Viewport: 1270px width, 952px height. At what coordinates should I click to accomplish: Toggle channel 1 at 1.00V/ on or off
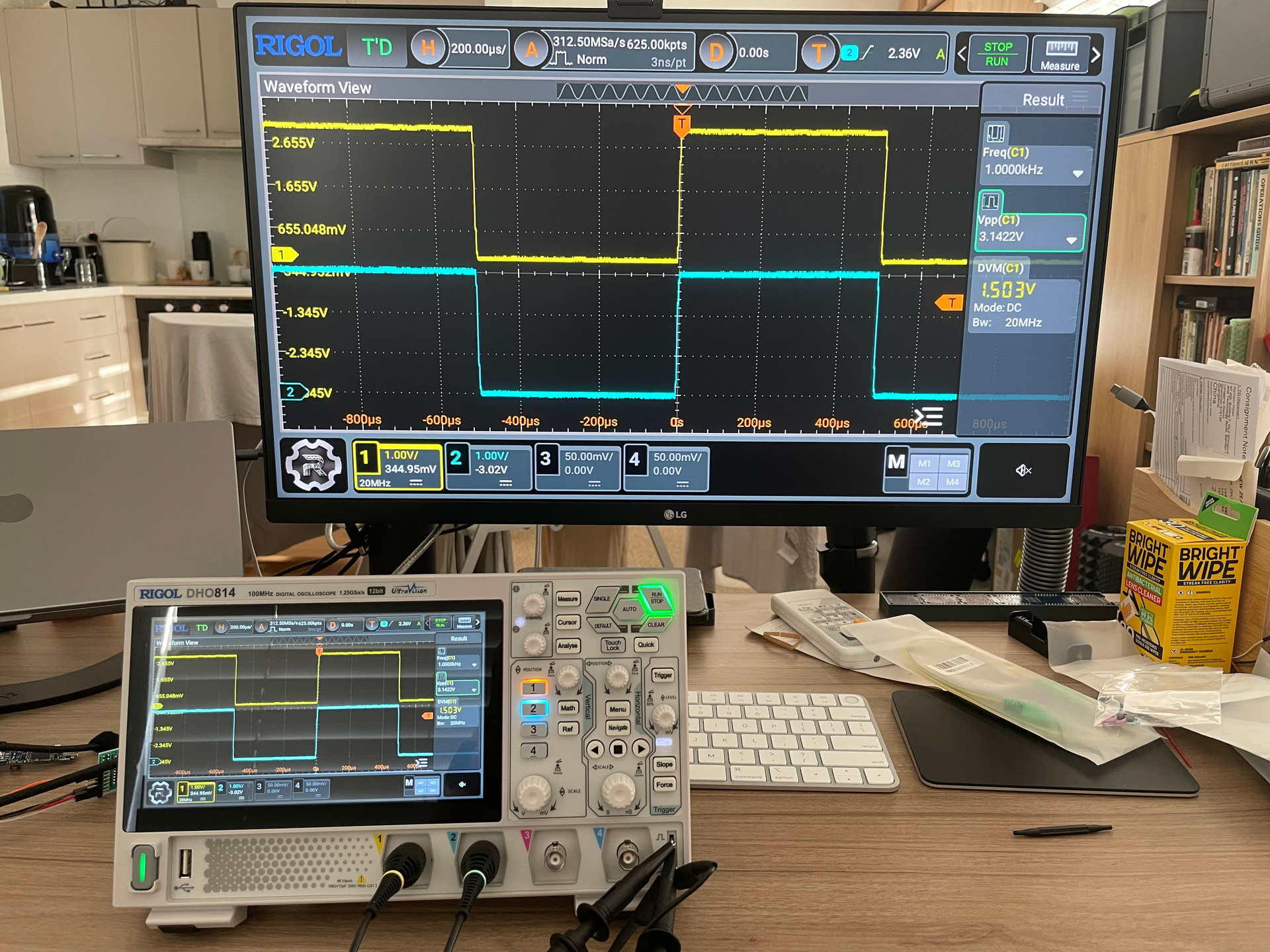pos(397,467)
